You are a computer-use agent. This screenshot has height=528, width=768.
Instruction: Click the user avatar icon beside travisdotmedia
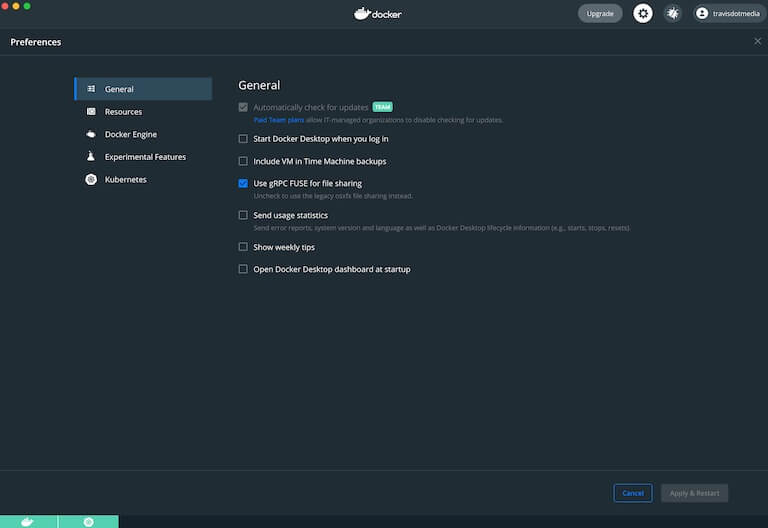point(701,13)
